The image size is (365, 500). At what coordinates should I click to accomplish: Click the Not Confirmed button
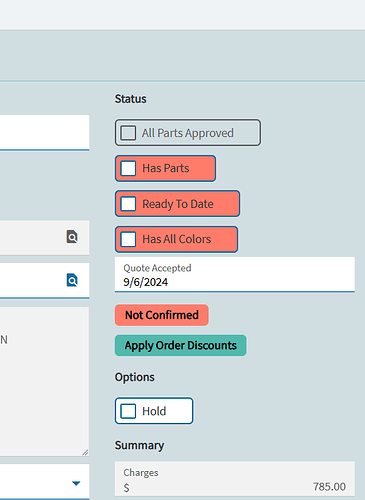[162, 315]
